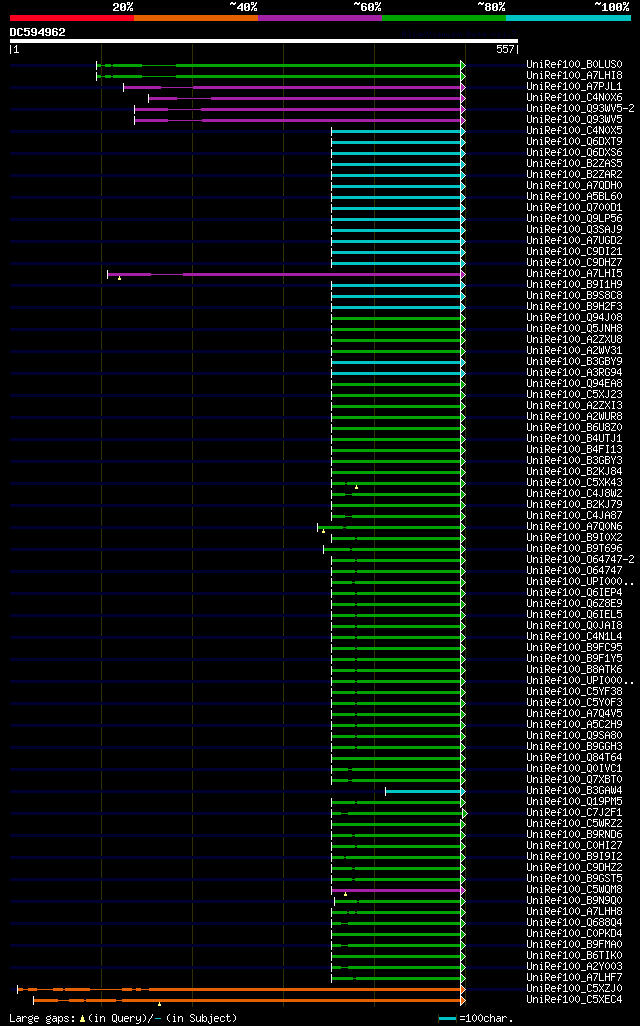
Task: Select hit label UniRef100_Q5JNH8
Action: coord(575,328)
